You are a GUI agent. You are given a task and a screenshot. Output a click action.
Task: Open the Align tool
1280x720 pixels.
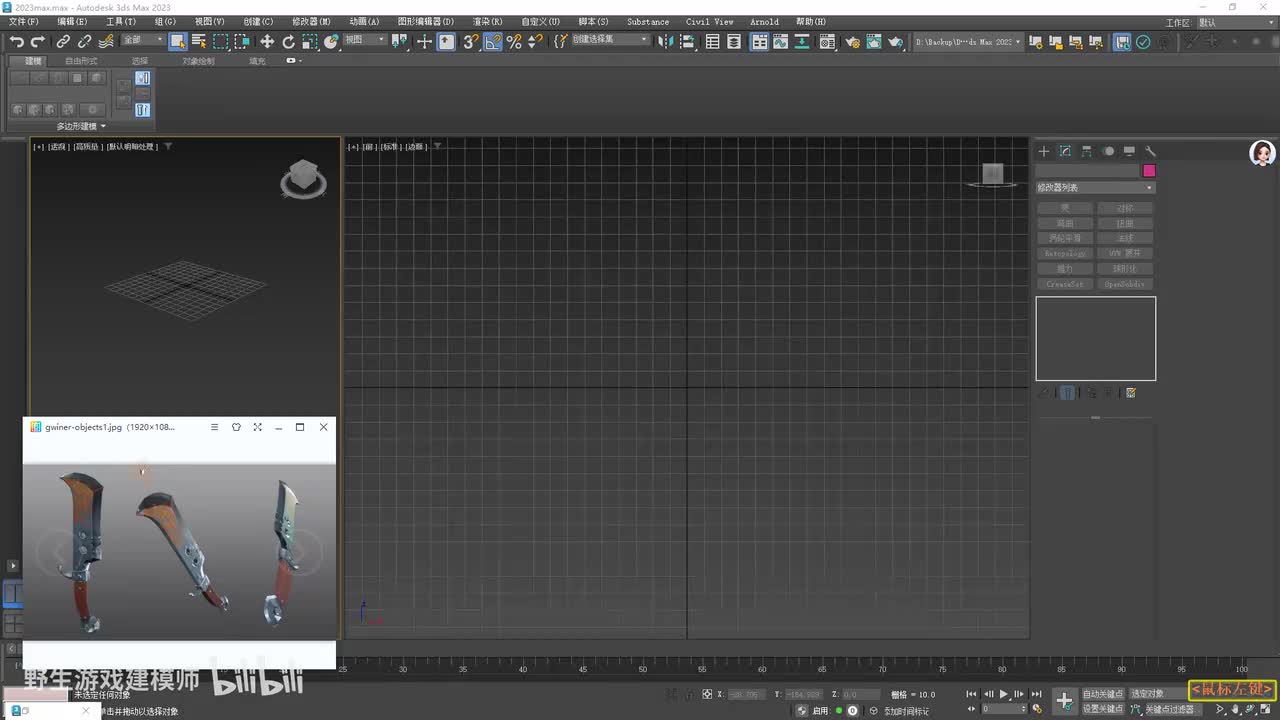[687, 41]
